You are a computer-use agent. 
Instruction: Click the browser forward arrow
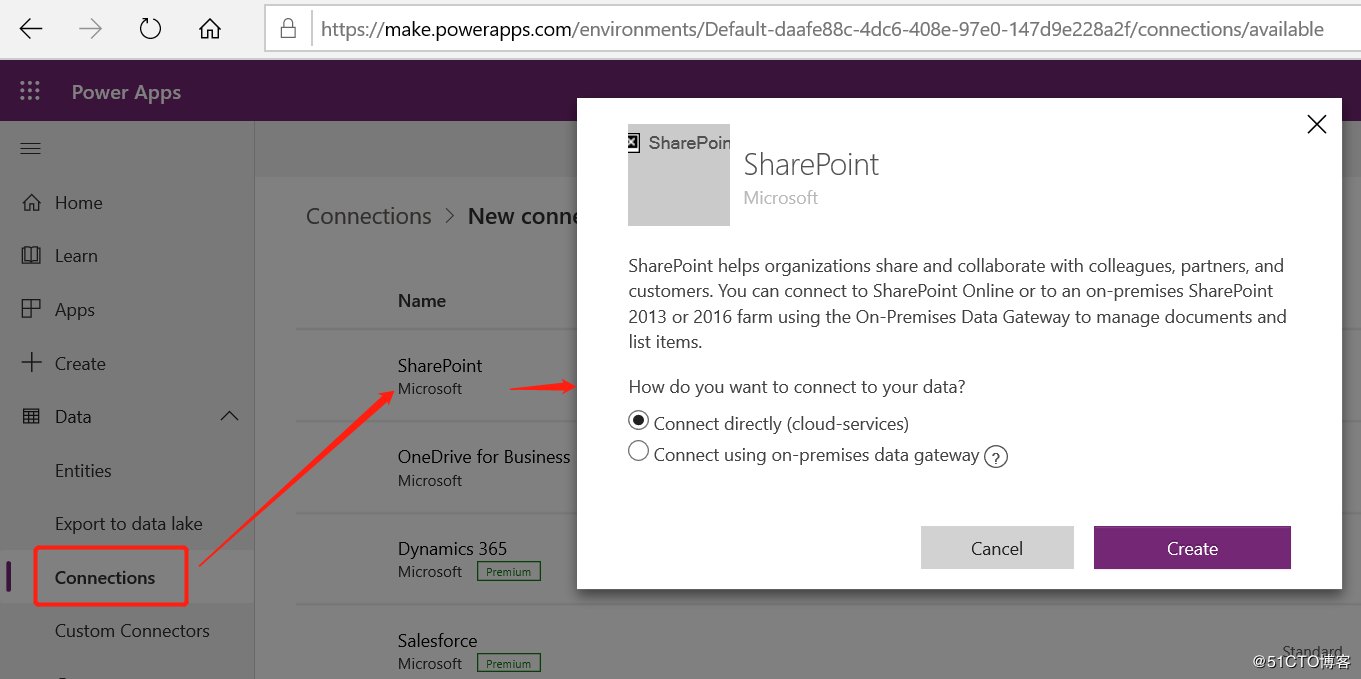(x=91, y=29)
